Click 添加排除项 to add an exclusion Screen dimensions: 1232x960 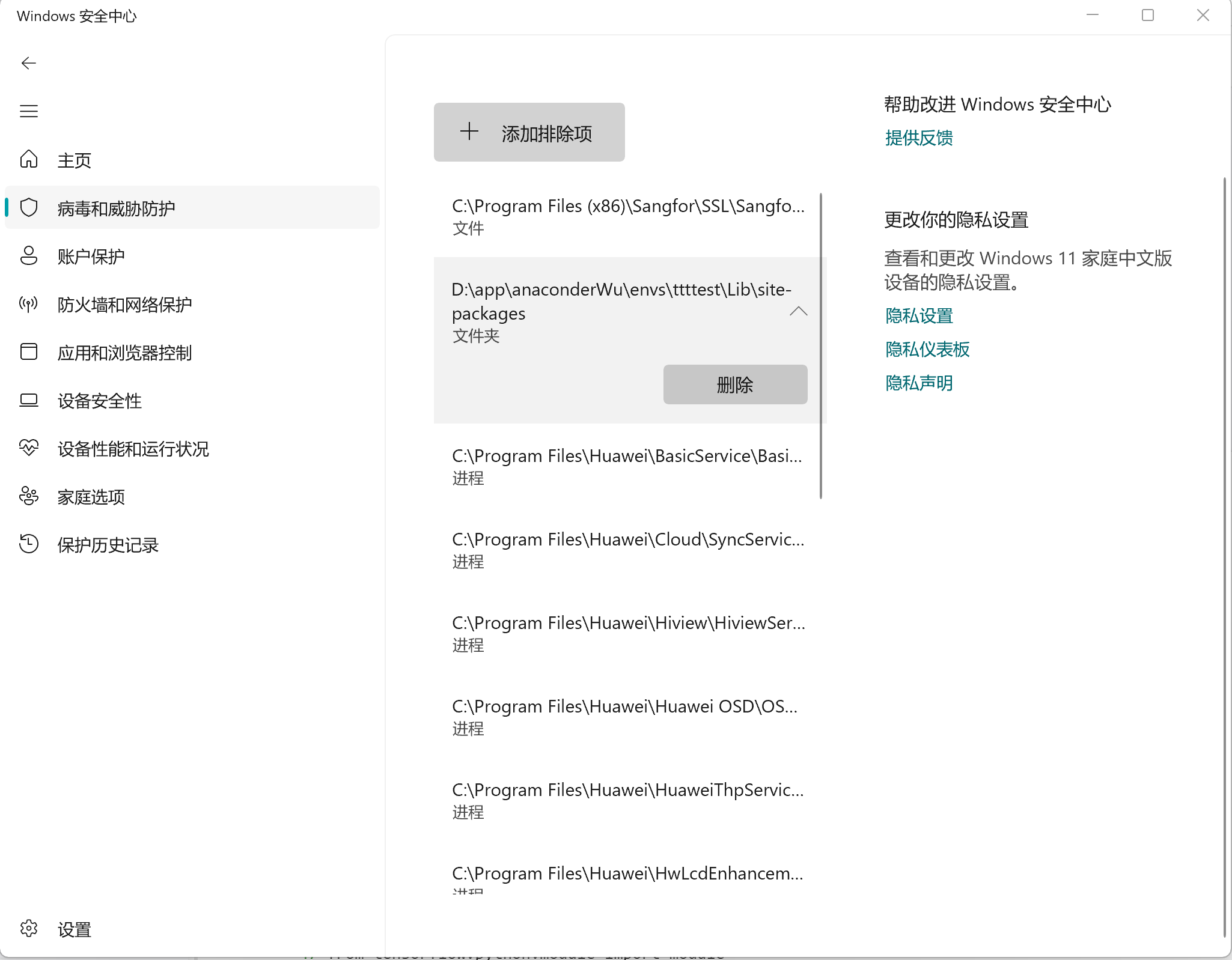[x=529, y=132]
